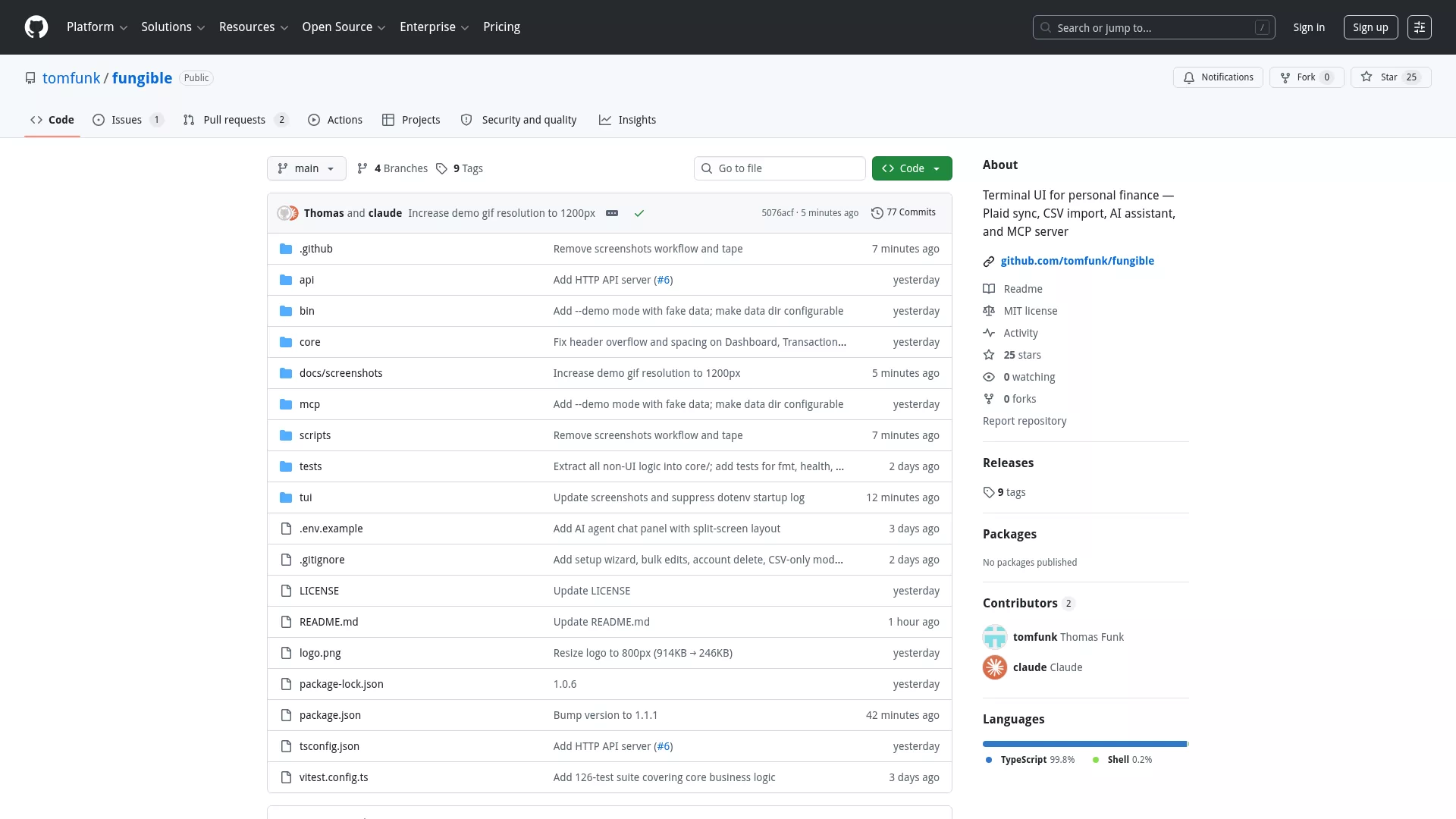The image size is (1456, 819).
Task: Star the fungible repository
Action: click(1391, 77)
